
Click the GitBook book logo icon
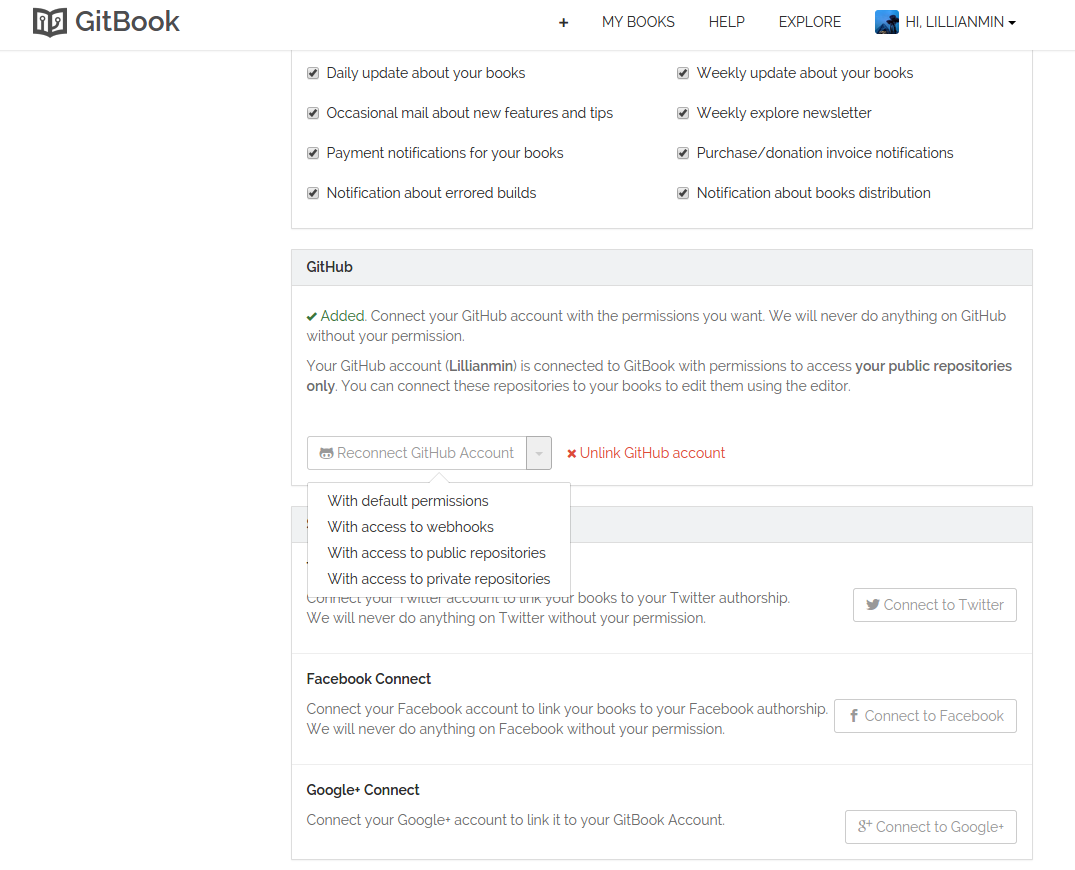pos(50,22)
